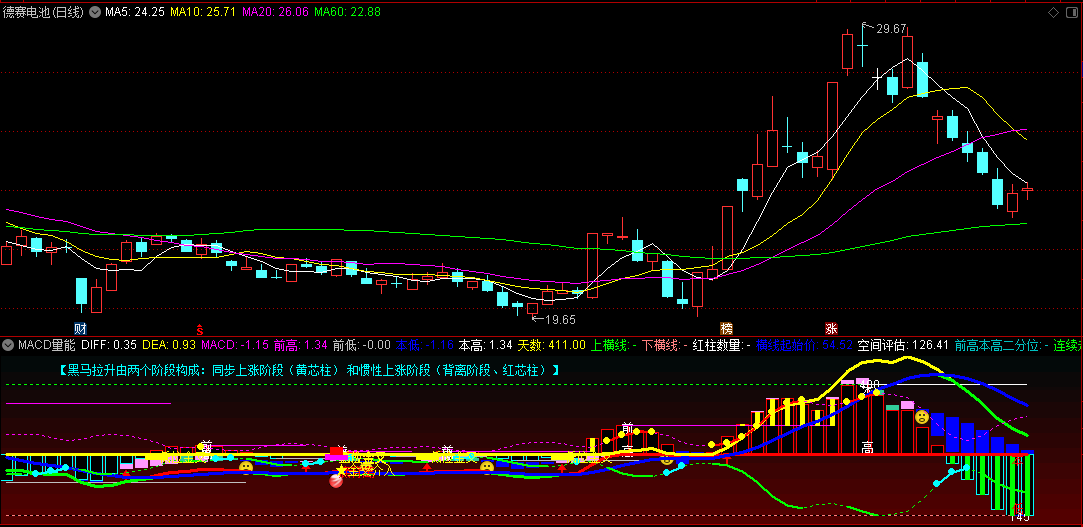The width and height of the screenshot is (1083, 527).
Task: Click the DIFF: 0.35 value
Action: (109, 345)
